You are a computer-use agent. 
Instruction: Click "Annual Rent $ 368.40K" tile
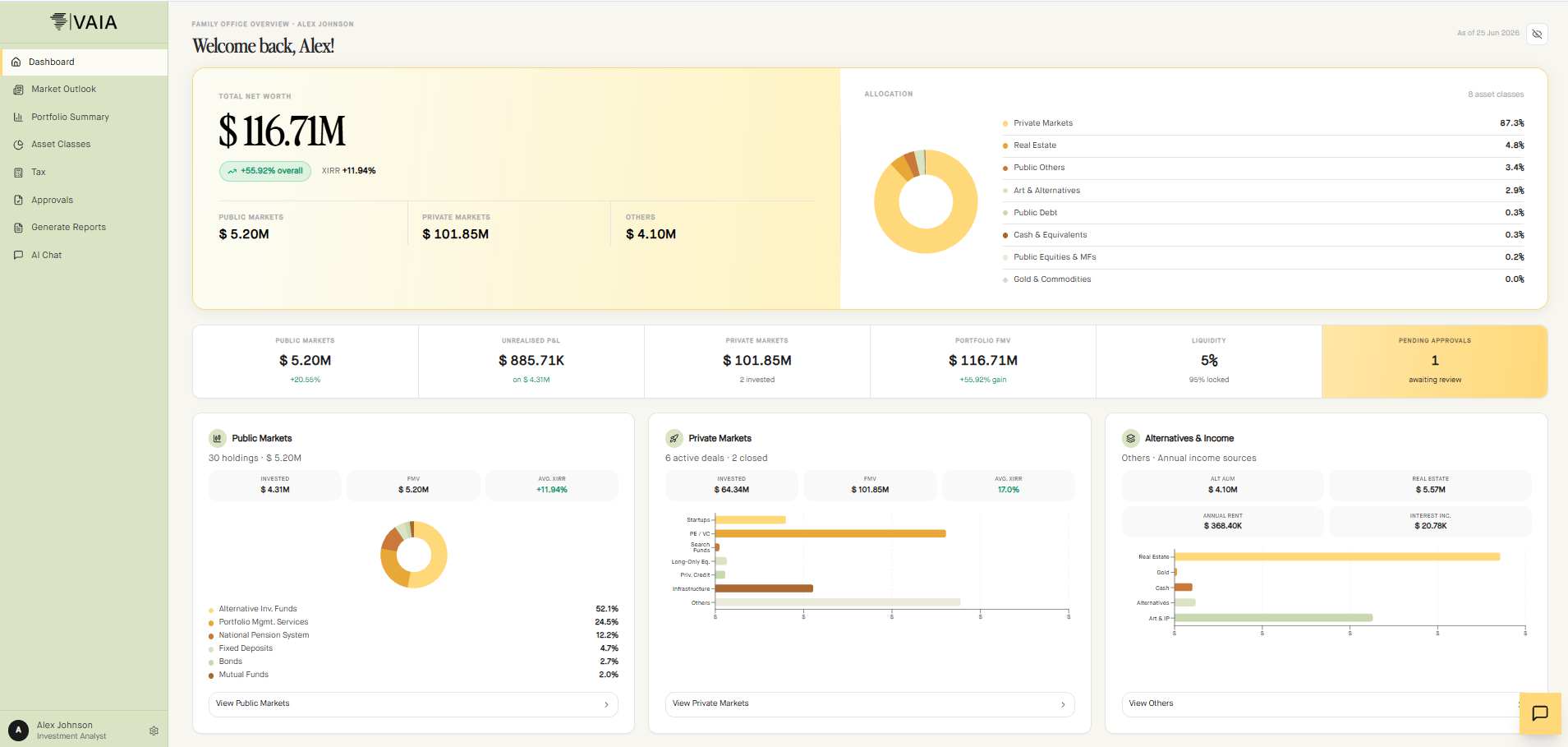pyautogui.click(x=1223, y=522)
